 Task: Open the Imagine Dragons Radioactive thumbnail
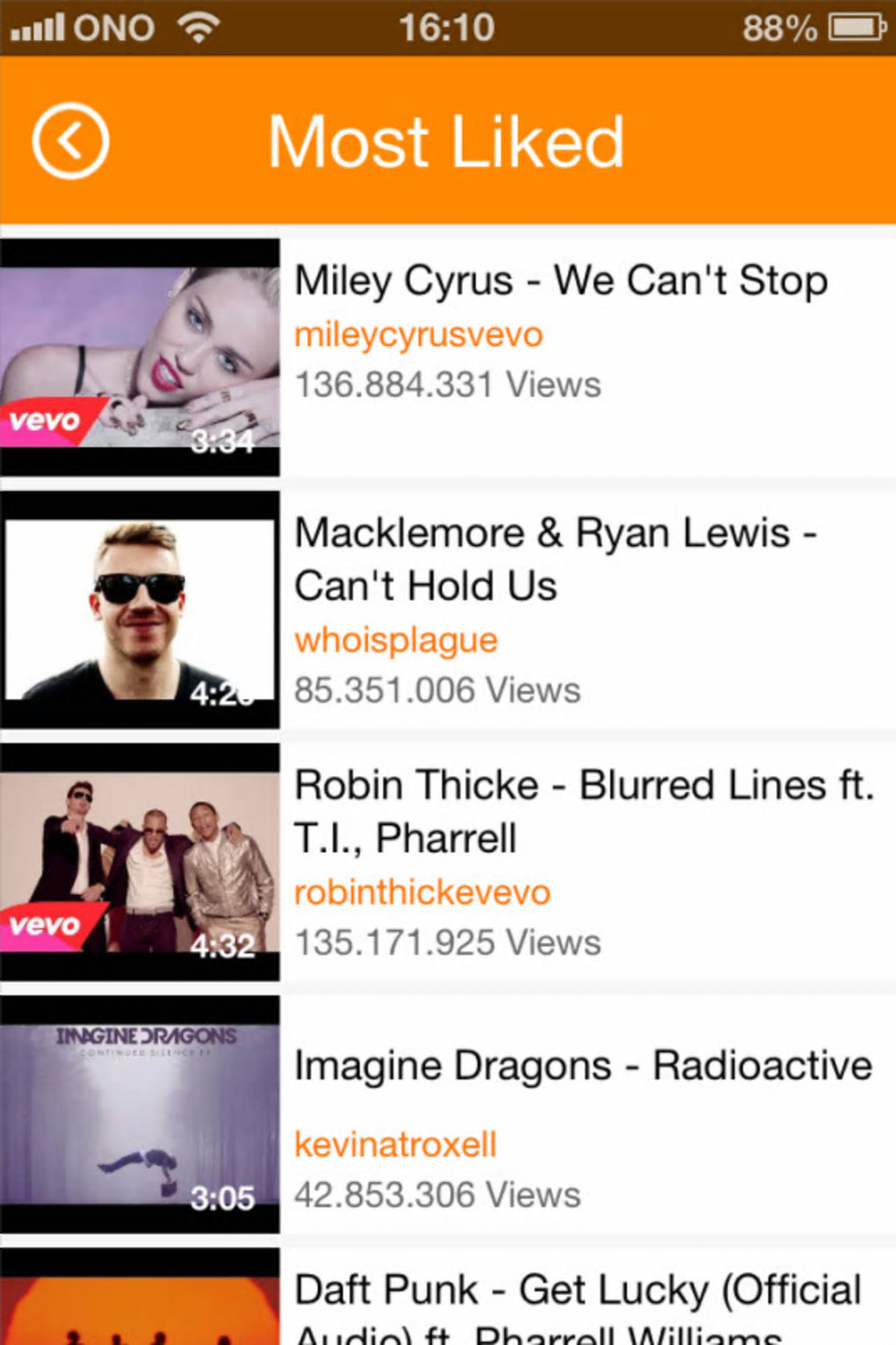pyautogui.click(x=140, y=1114)
